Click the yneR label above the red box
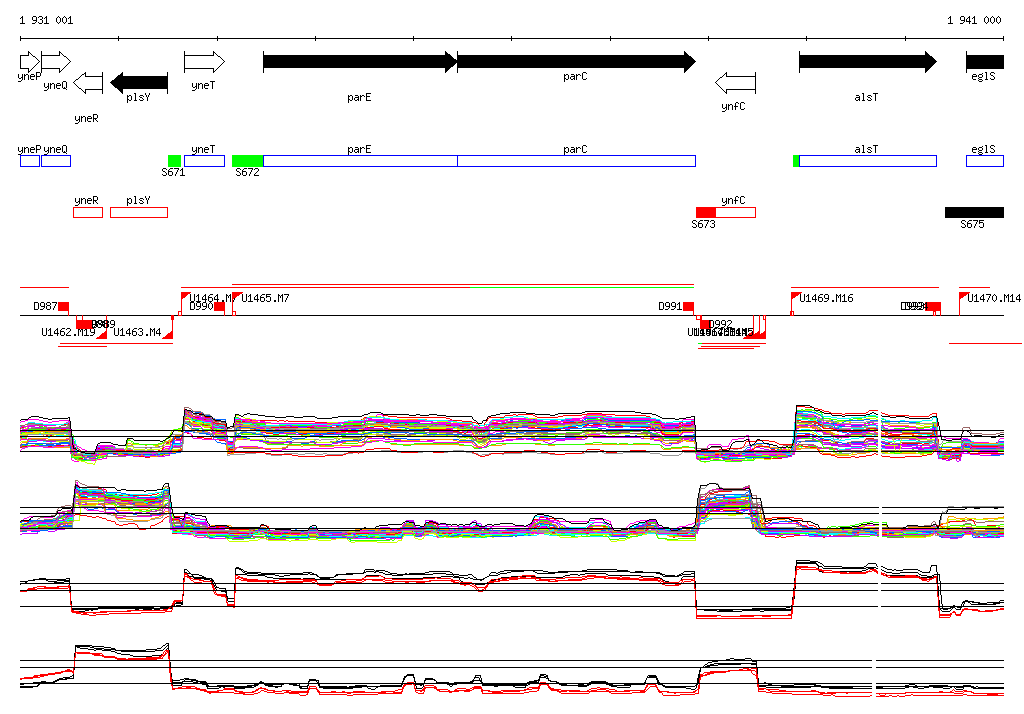This screenshot has height=714, width=1024. pyautogui.click(x=86, y=201)
